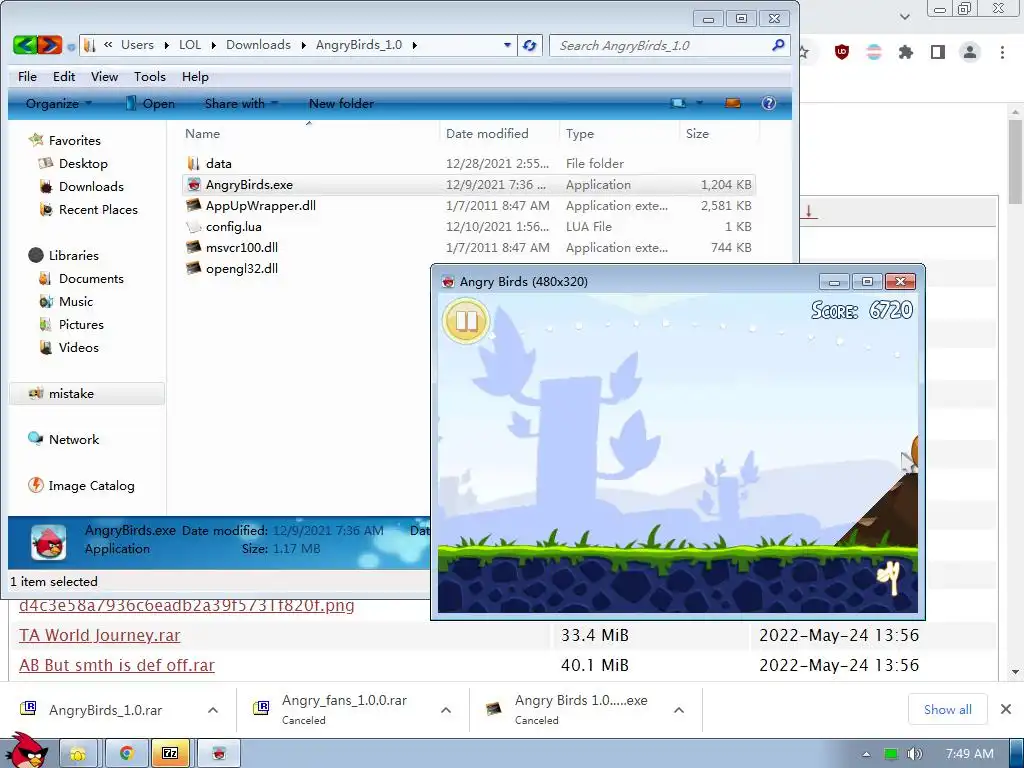Open Chrome three-dot menu
1024x768 pixels.
point(1002,52)
